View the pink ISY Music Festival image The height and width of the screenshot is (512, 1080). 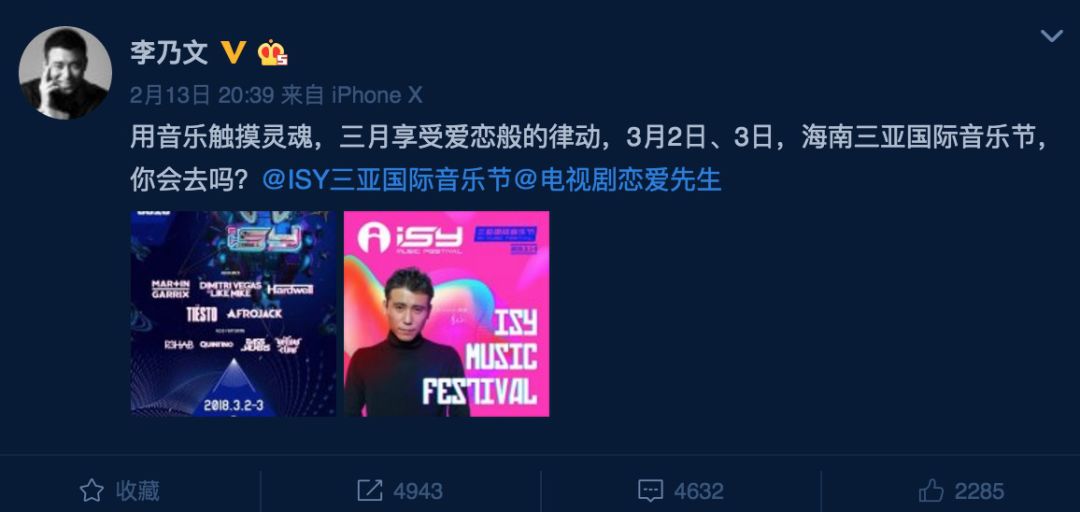tap(446, 314)
